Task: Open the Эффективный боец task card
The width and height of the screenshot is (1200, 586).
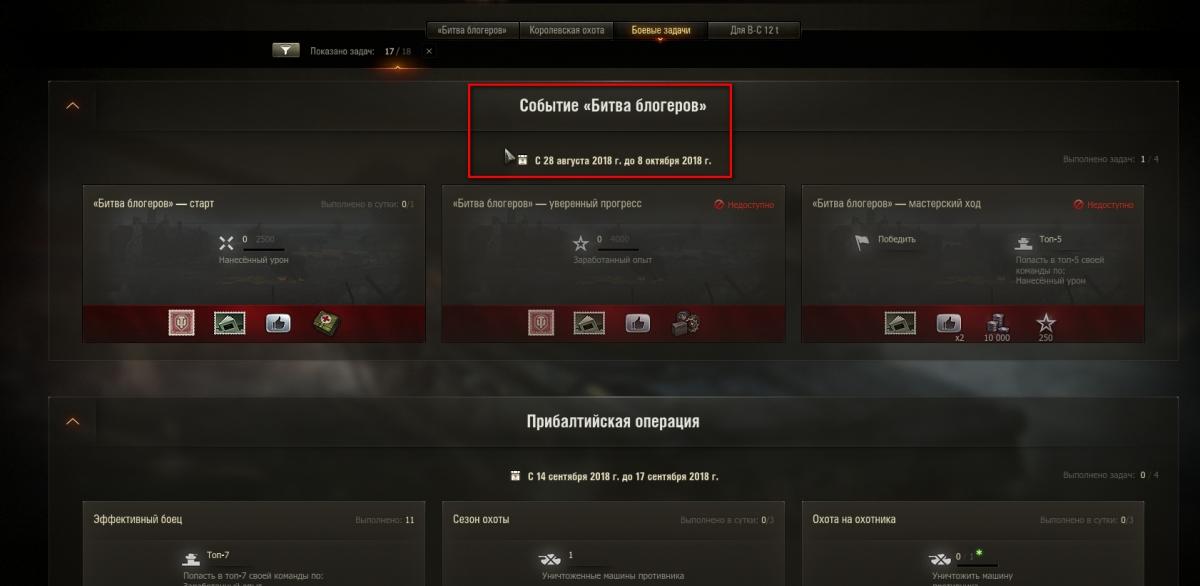Action: point(254,544)
